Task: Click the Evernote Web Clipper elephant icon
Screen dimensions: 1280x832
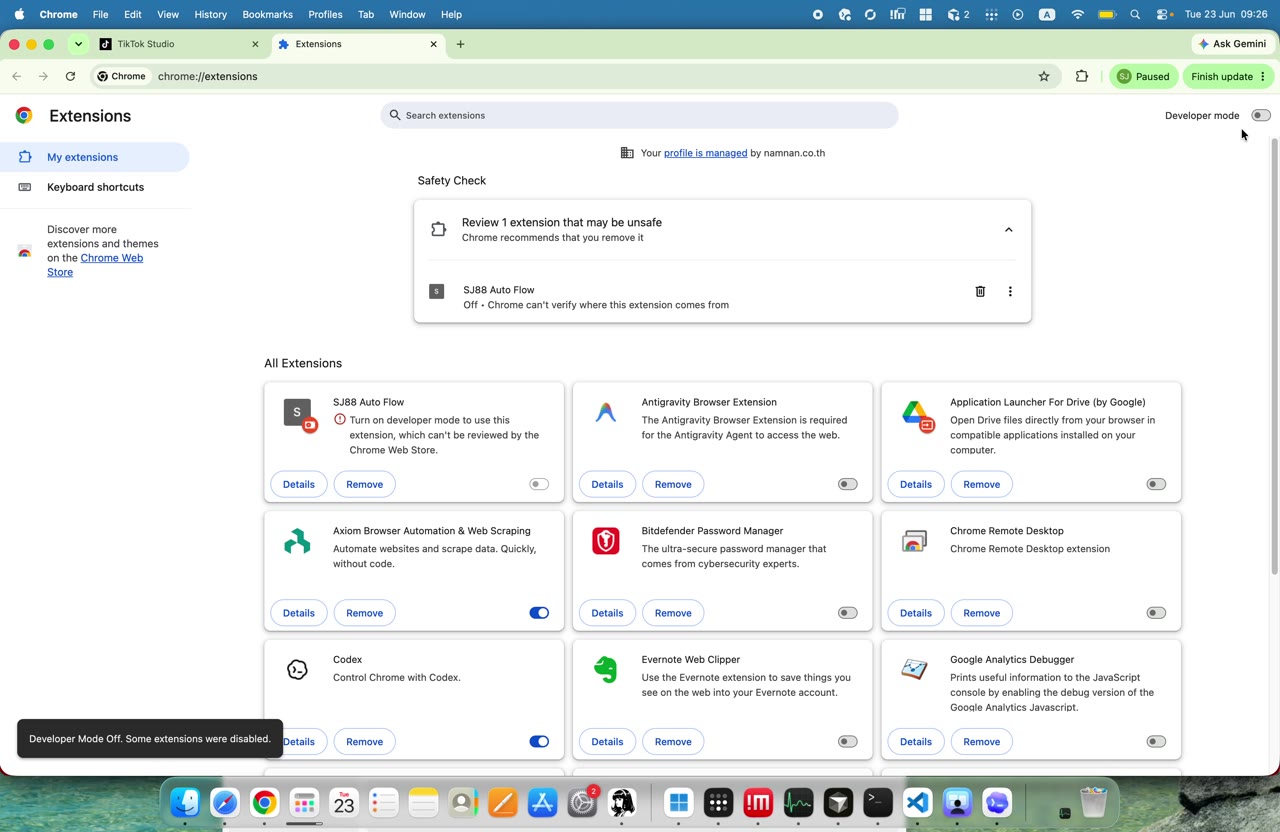Action: click(x=606, y=670)
